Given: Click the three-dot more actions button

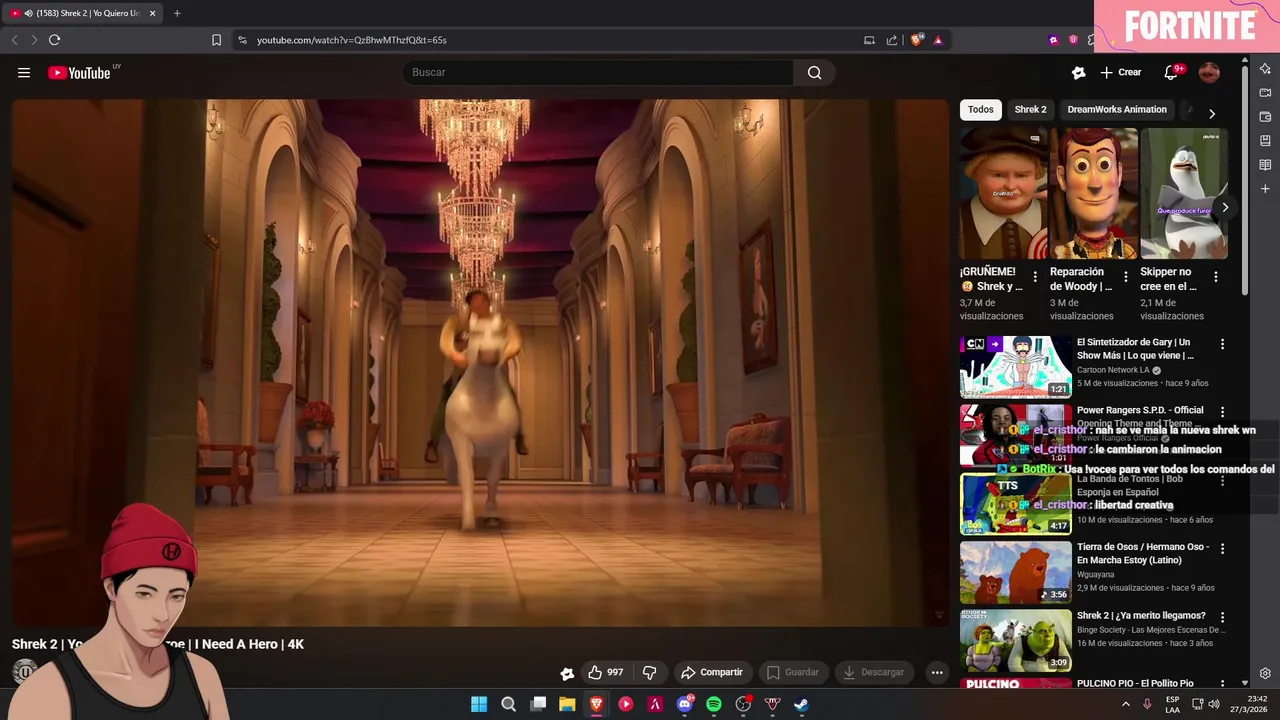Looking at the screenshot, I should point(937,672).
